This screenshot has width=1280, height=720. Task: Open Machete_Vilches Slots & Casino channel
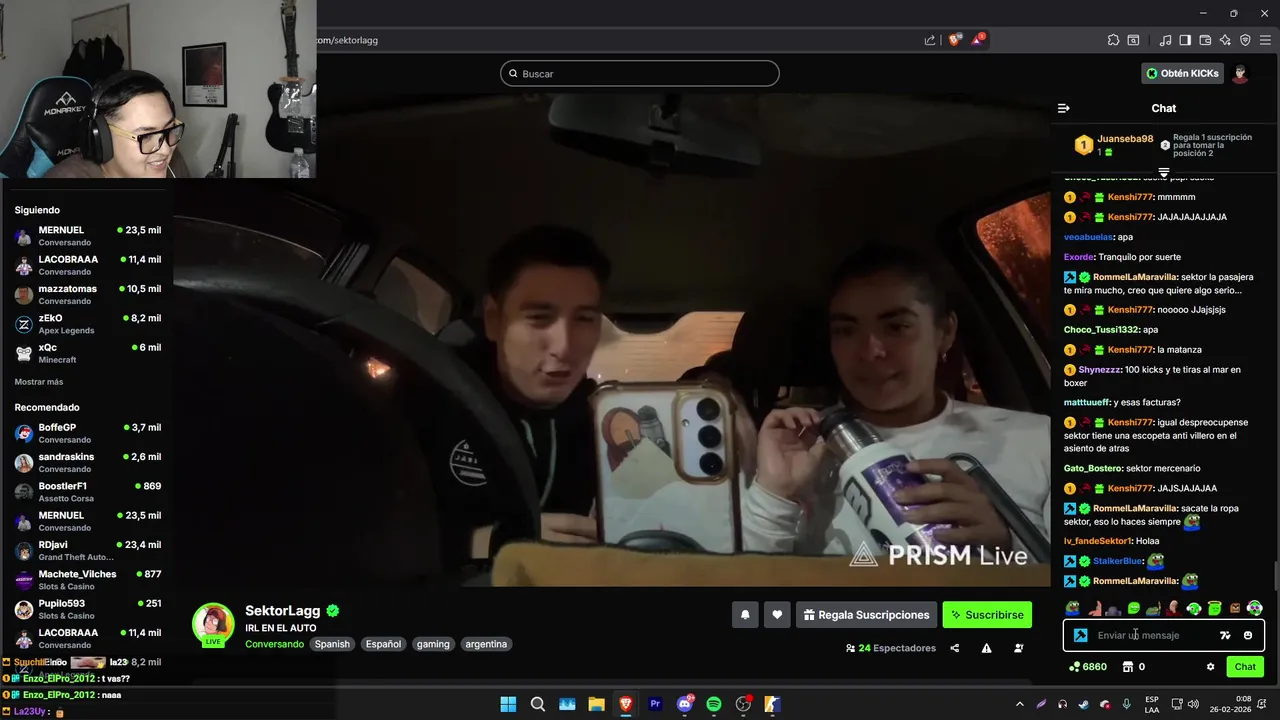point(87,580)
